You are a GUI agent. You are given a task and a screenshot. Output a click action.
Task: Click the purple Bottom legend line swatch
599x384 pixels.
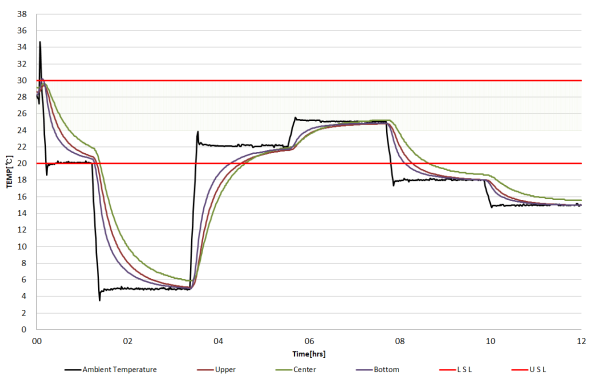coord(364,370)
